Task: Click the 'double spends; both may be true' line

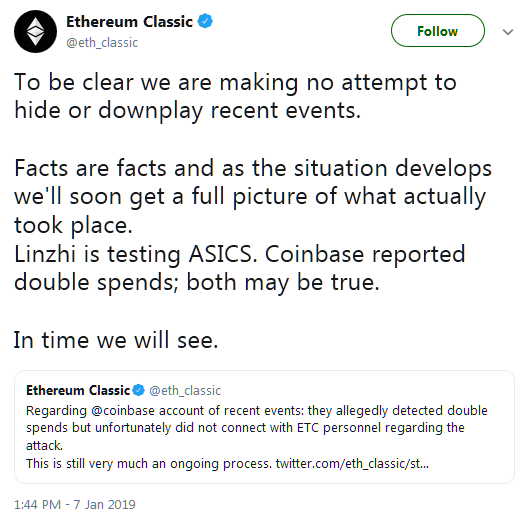Action: [x=196, y=282]
